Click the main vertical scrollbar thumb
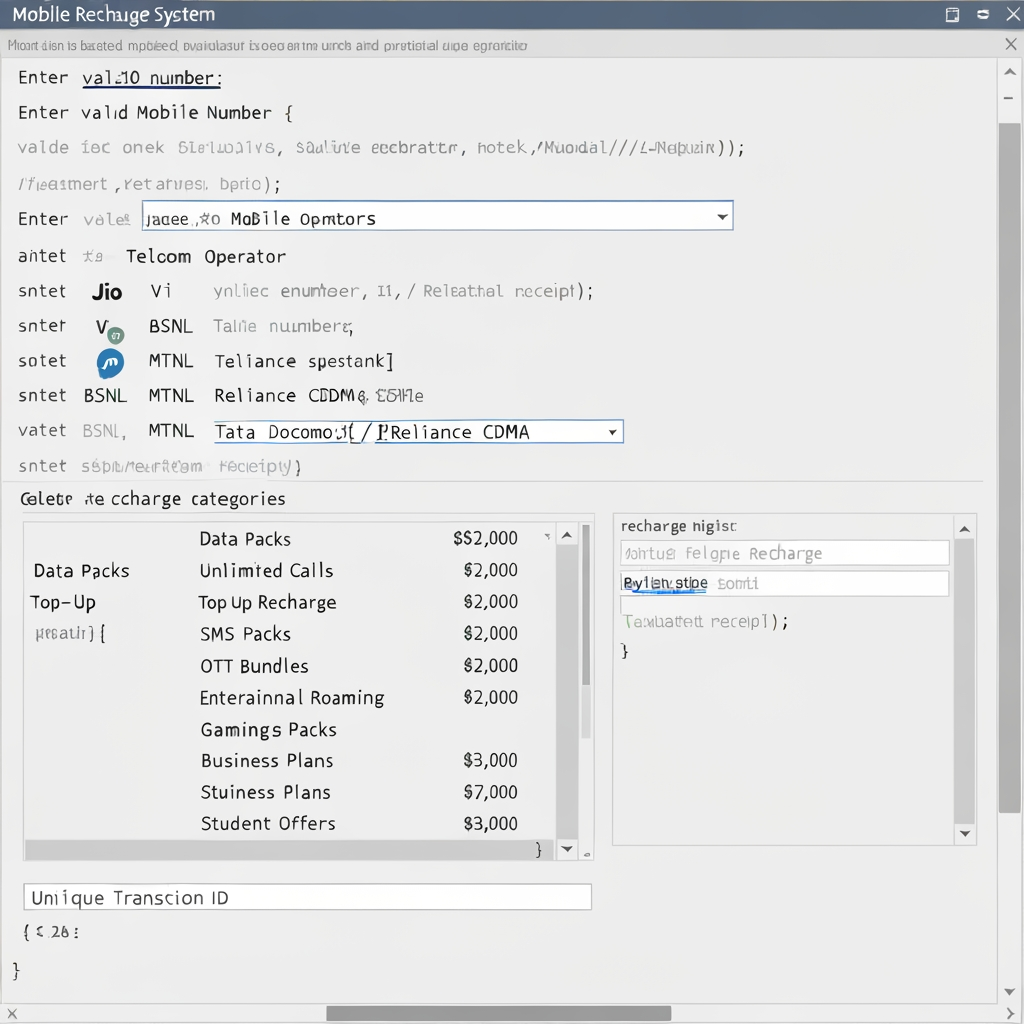Viewport: 1024px width, 1024px height. pos(1010,467)
